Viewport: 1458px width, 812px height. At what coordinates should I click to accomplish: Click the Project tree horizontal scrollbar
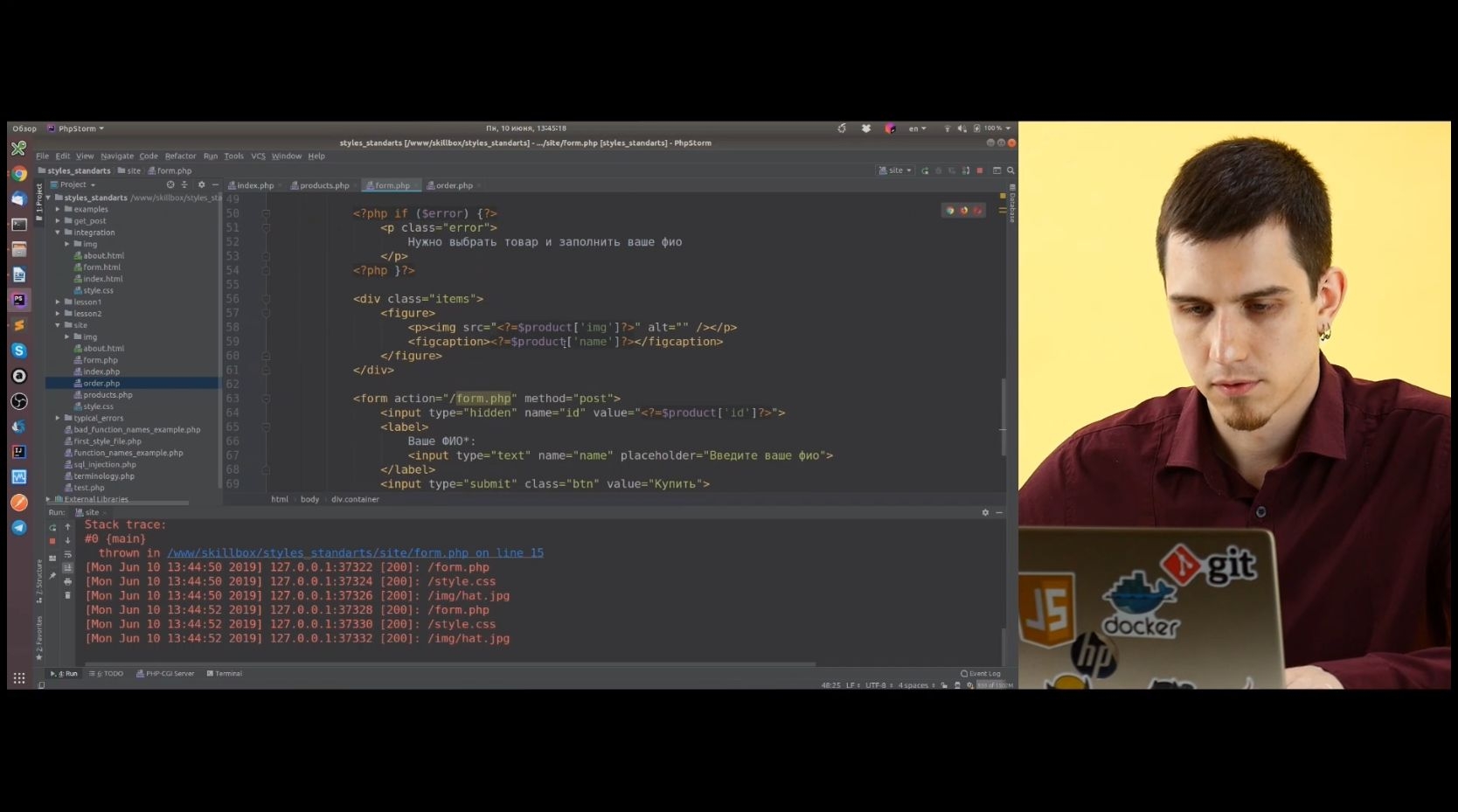tap(118, 503)
